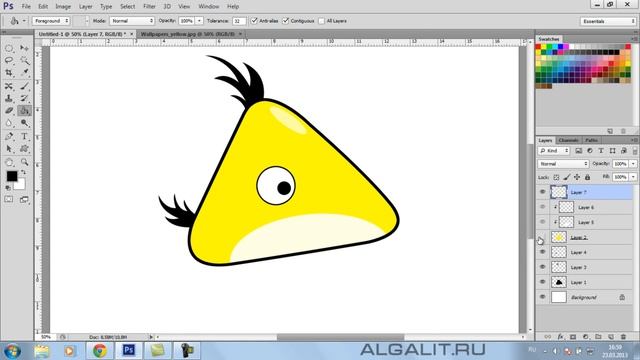This screenshot has width=640, height=360.
Task: Select the History Brush tool
Action: click(24, 98)
